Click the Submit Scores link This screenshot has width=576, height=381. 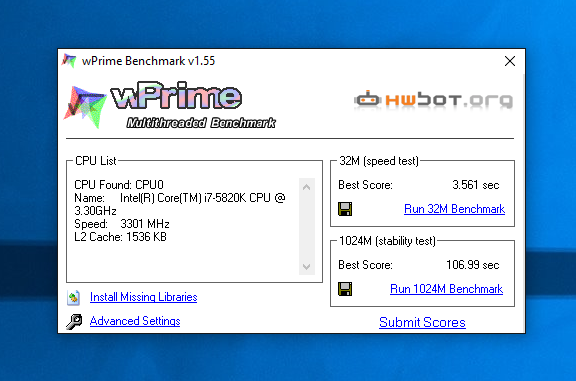point(422,322)
